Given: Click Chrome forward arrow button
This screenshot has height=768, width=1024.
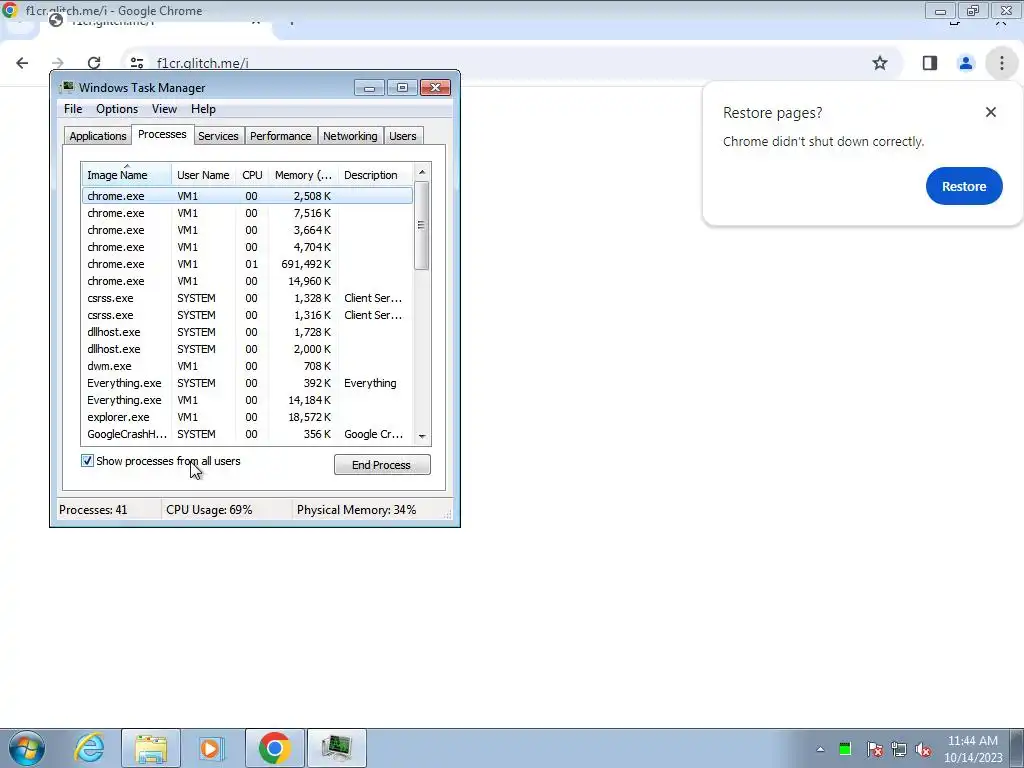Looking at the screenshot, I should (x=57, y=63).
